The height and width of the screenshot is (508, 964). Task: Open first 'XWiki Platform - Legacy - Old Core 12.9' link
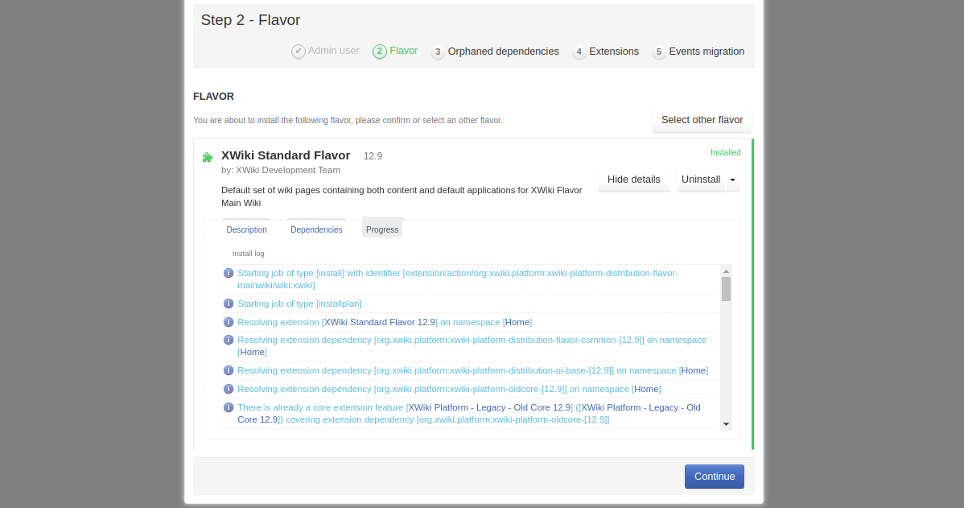coord(490,408)
